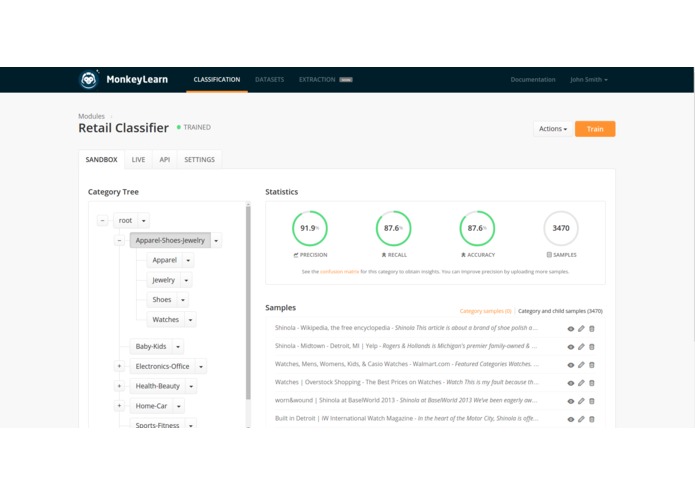Viewport: 695px width, 494px height.
Task: Show Category samples (0) filter
Action: tap(485, 311)
